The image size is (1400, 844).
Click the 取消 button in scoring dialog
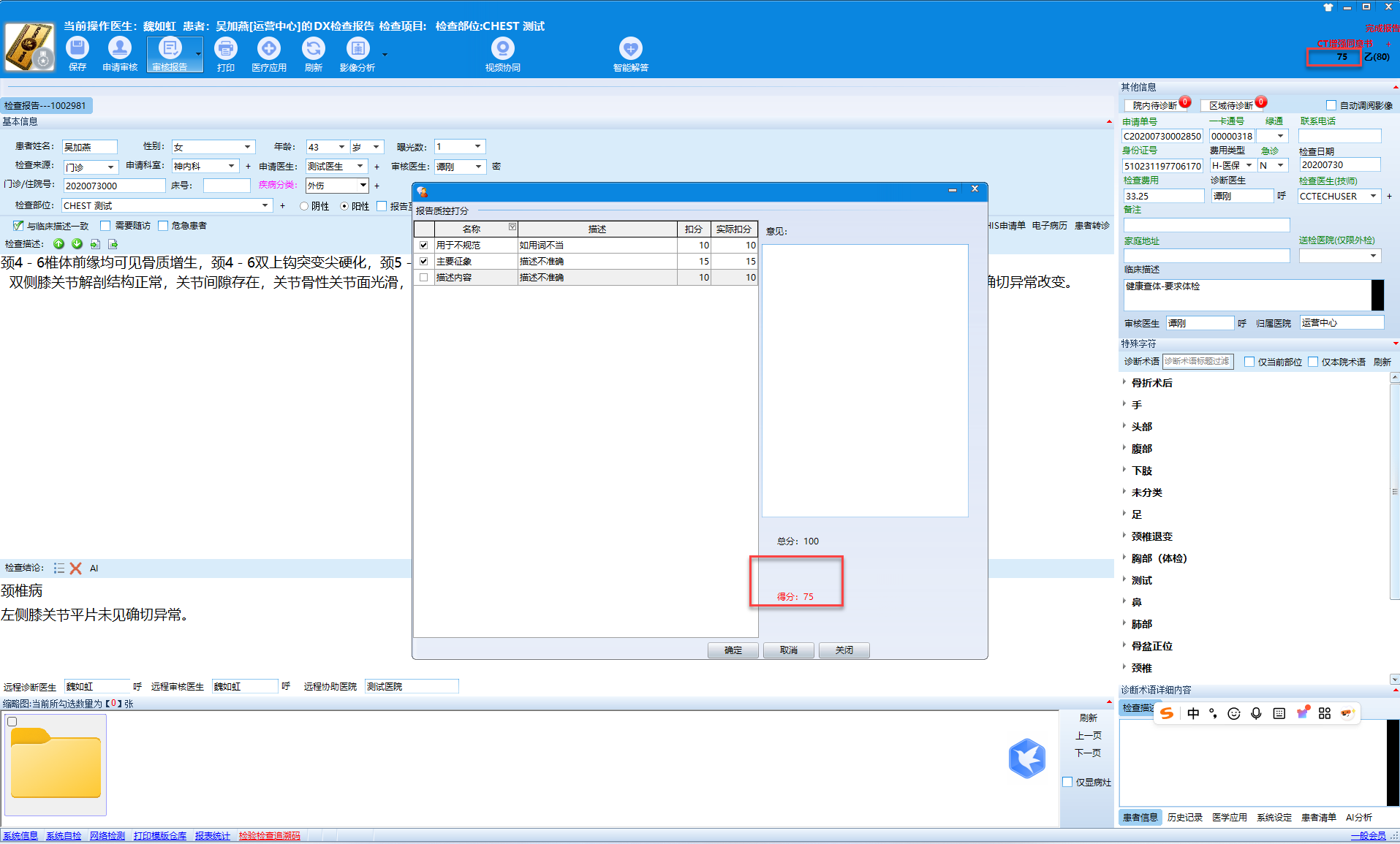tap(788, 650)
